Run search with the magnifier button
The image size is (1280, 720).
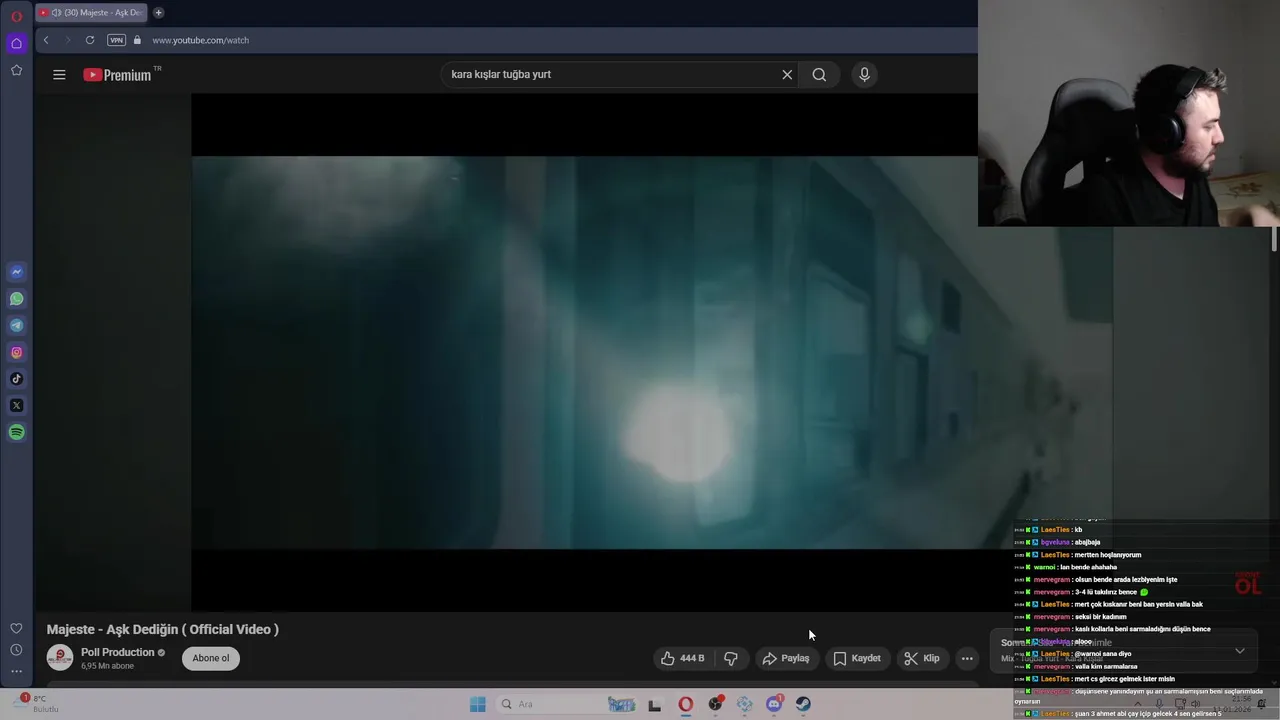tap(819, 74)
